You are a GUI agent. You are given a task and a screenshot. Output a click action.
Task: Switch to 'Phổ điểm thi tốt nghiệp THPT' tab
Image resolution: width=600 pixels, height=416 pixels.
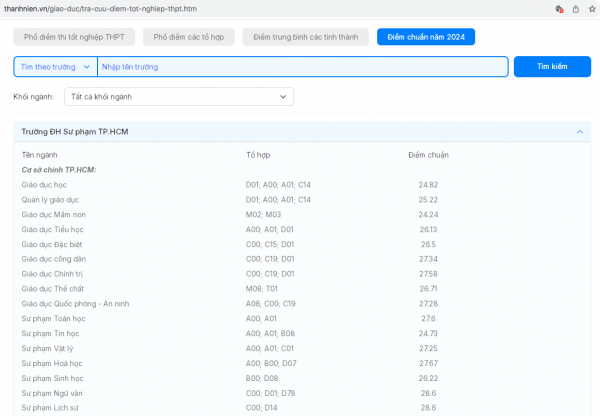pos(74,37)
